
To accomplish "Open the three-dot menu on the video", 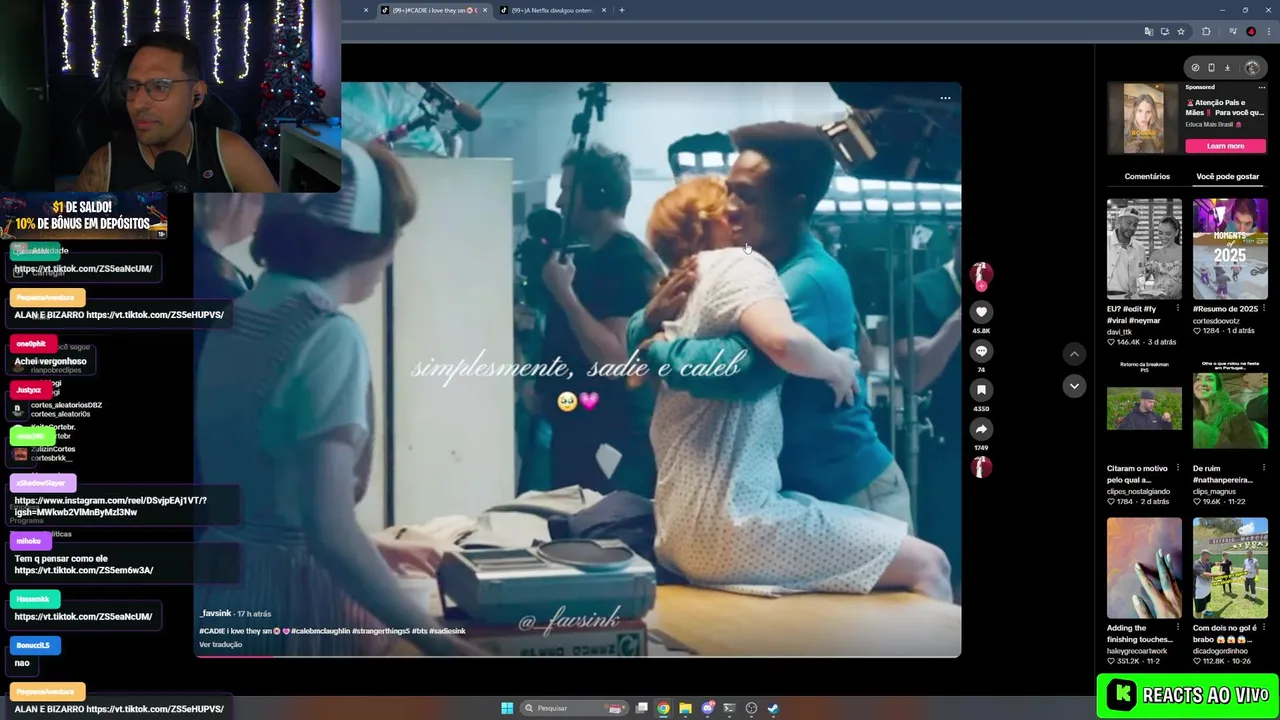I will (945, 98).
